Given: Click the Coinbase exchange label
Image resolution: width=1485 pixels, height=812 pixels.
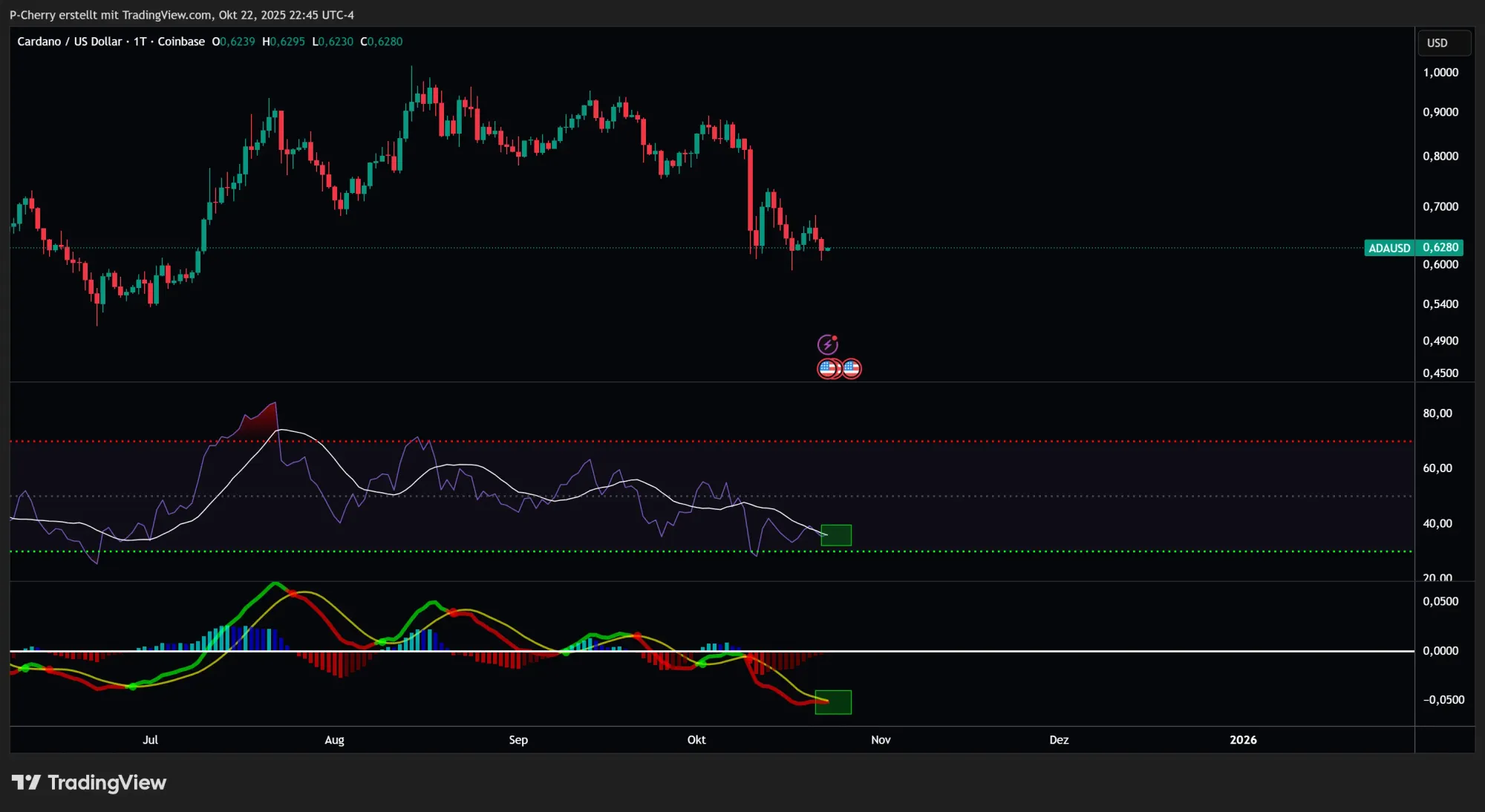Looking at the screenshot, I should [181, 42].
